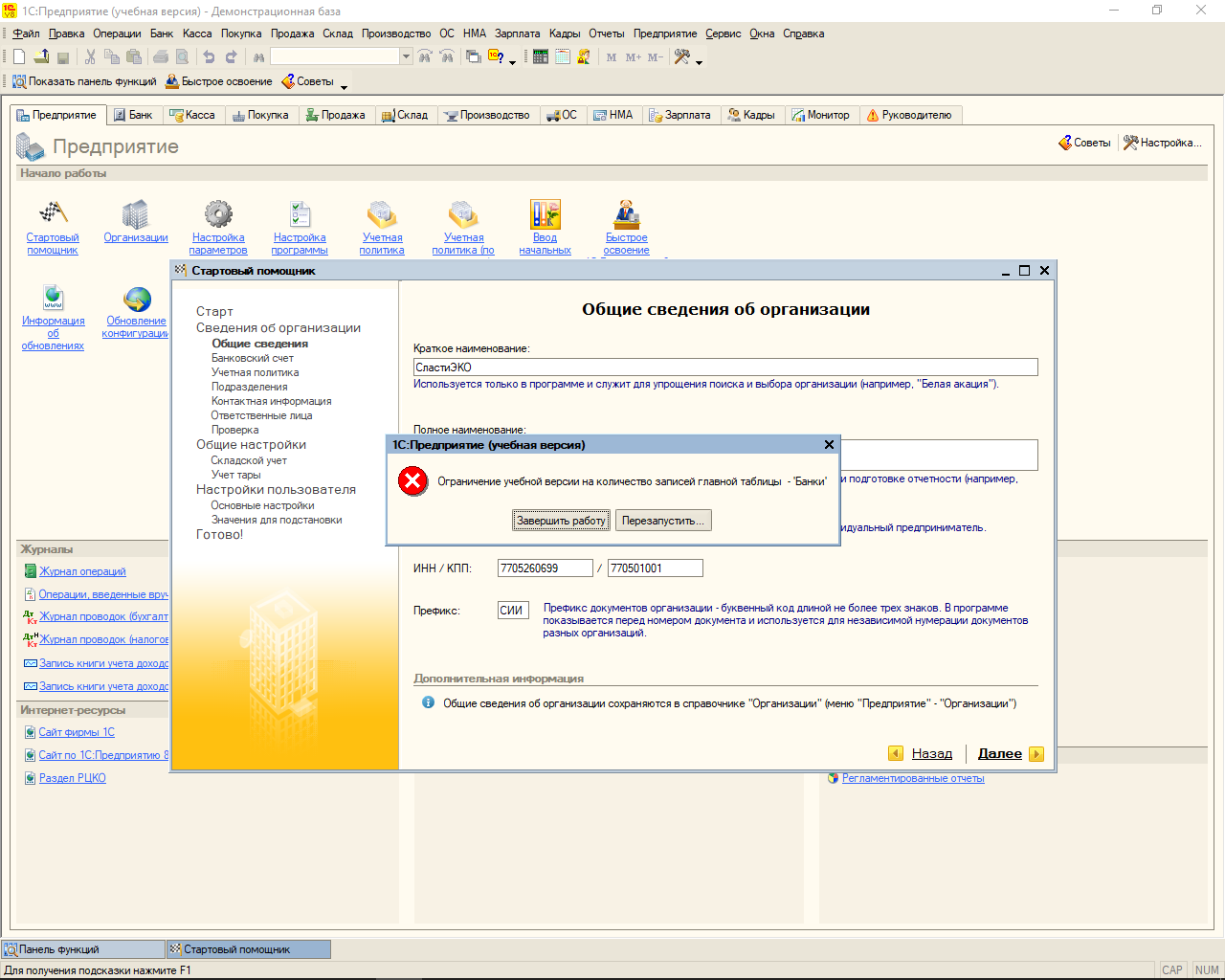Viewport: 1225px width, 980px height.
Task: Click the active users lock icon
Action: click(x=584, y=56)
